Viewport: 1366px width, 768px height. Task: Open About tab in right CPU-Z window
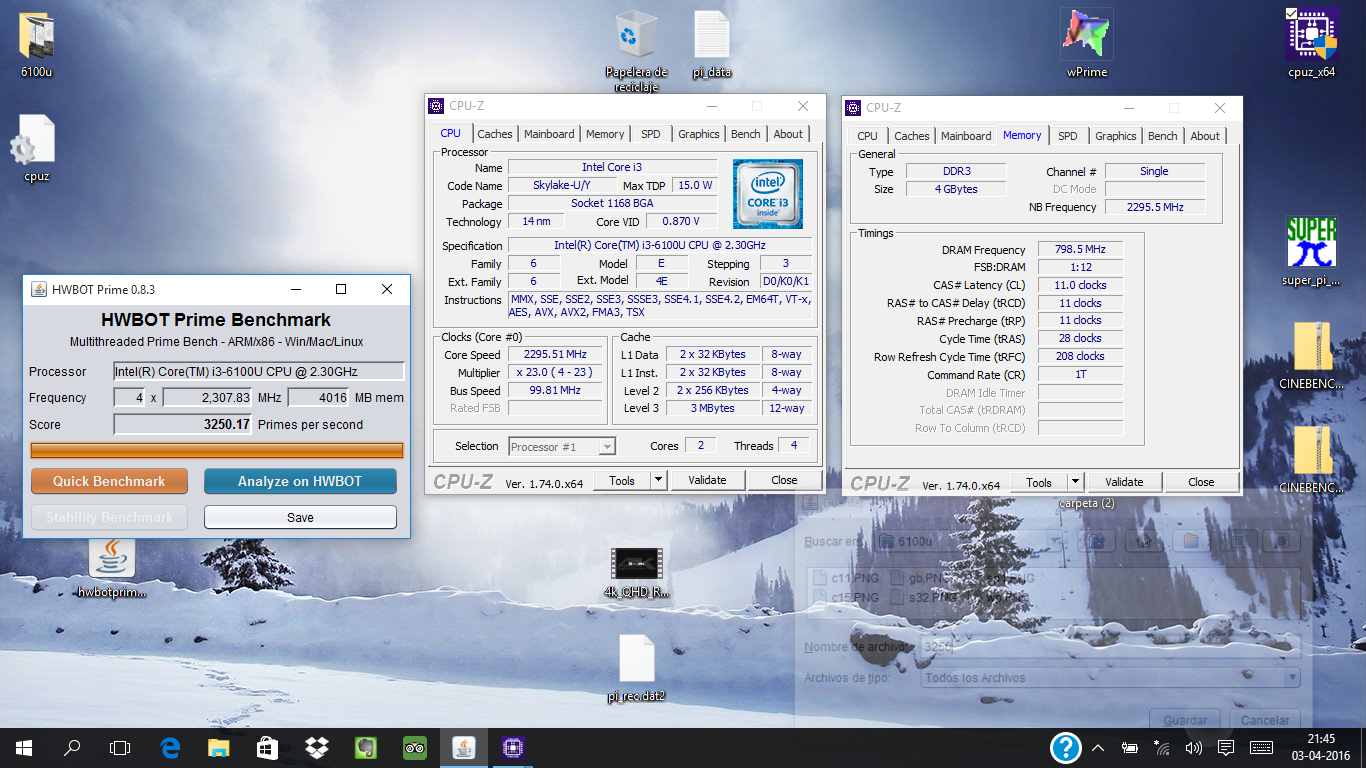(x=1205, y=136)
